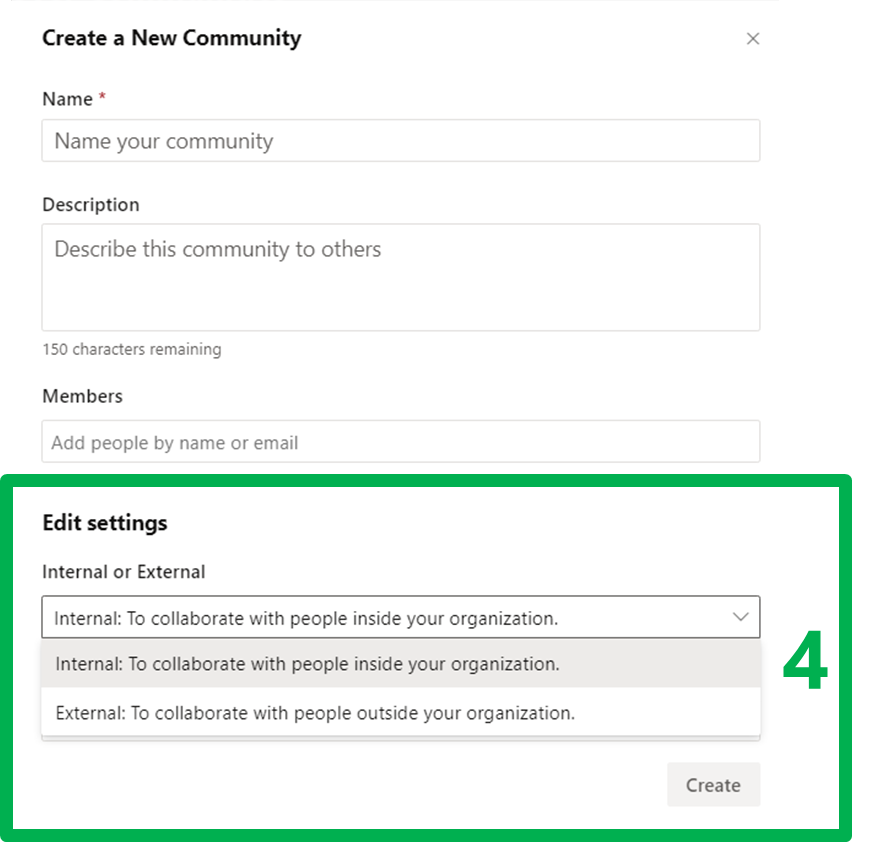Image resolution: width=880 pixels, height=842 pixels.
Task: Open the Internal or External combo box
Action: pyautogui.click(x=400, y=618)
